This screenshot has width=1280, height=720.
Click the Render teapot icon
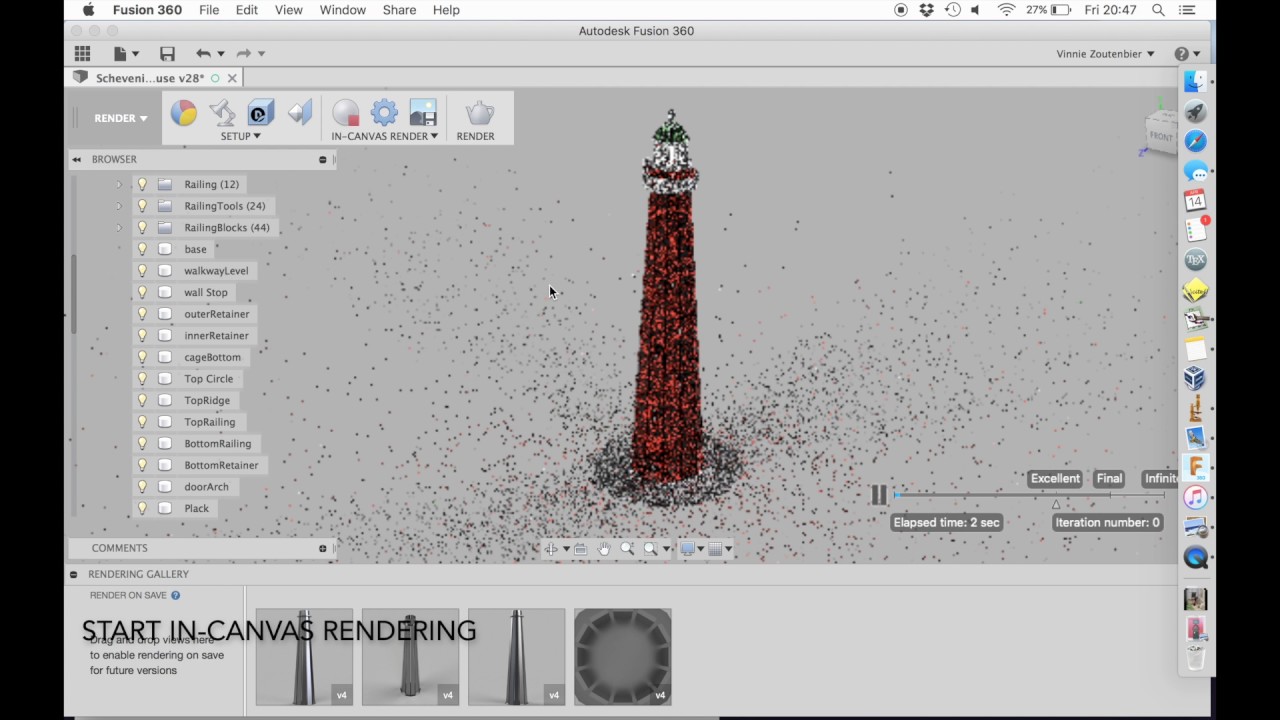480,113
